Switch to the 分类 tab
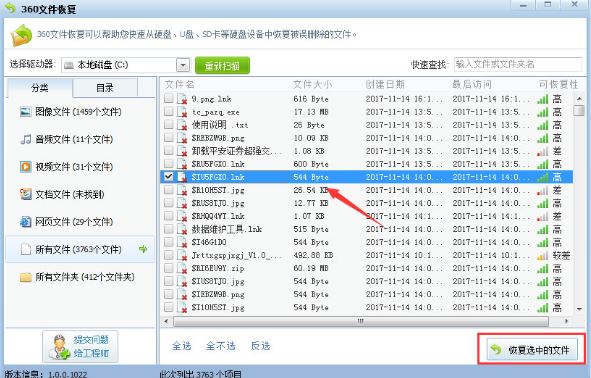 tap(40, 88)
